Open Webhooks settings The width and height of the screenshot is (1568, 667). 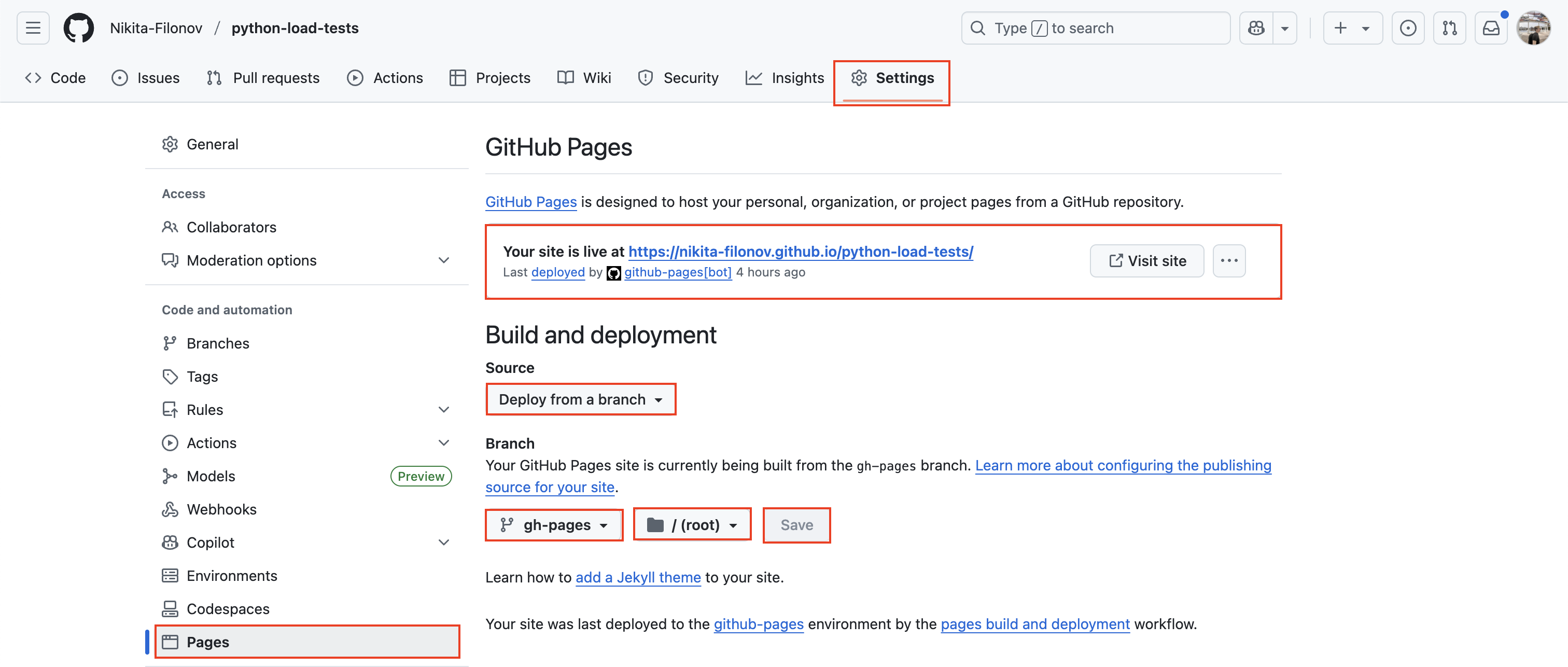(x=307, y=509)
